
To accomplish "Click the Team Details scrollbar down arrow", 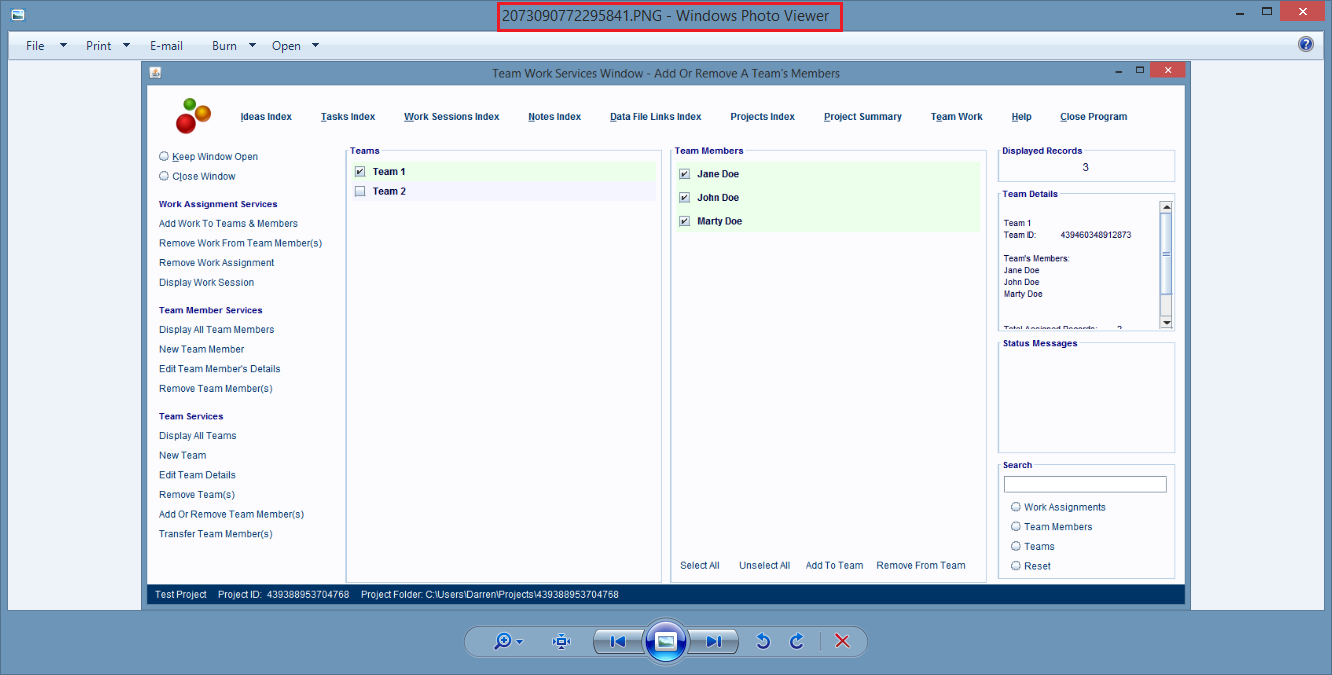I will click(x=1166, y=323).
